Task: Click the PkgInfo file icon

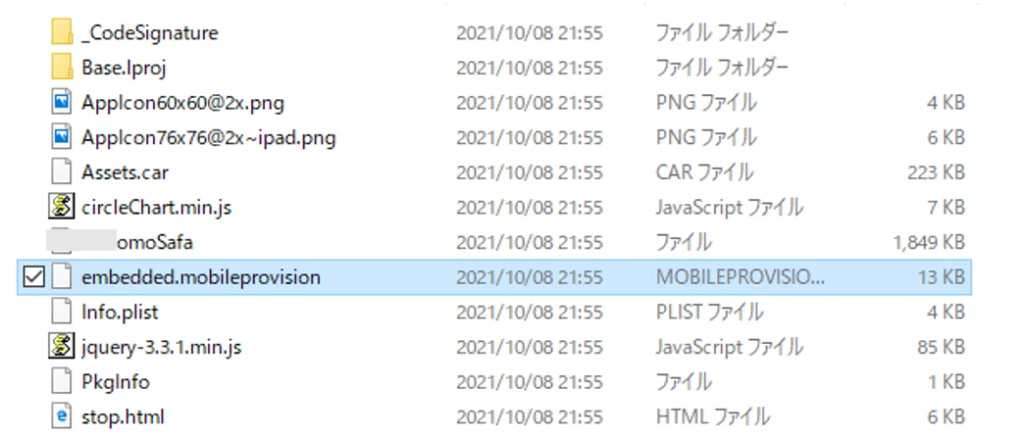Action: 61,382
